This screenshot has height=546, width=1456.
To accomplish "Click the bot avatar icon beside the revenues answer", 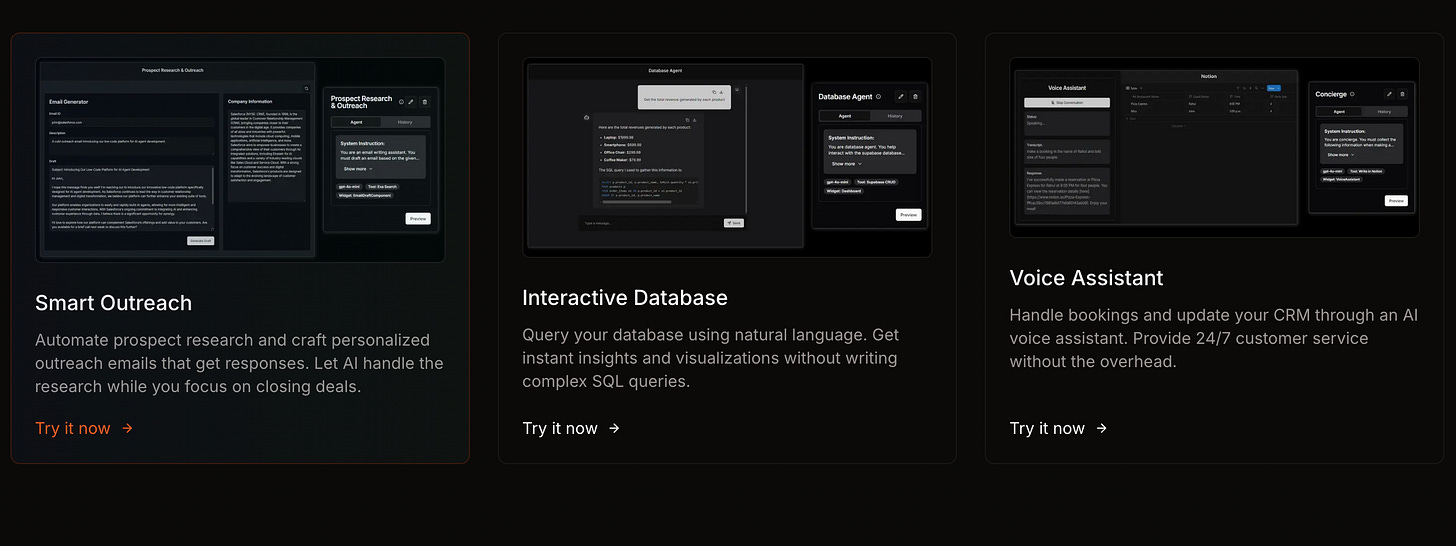I will point(586,117).
